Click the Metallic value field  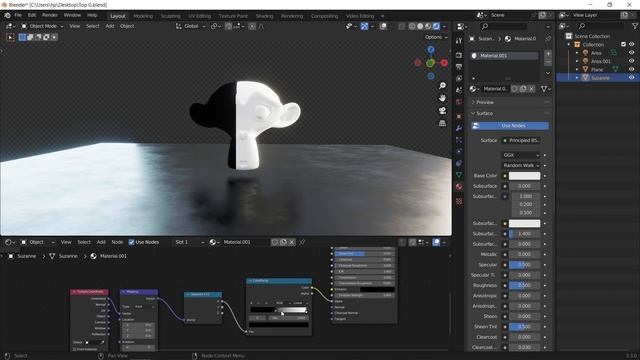click(x=524, y=254)
